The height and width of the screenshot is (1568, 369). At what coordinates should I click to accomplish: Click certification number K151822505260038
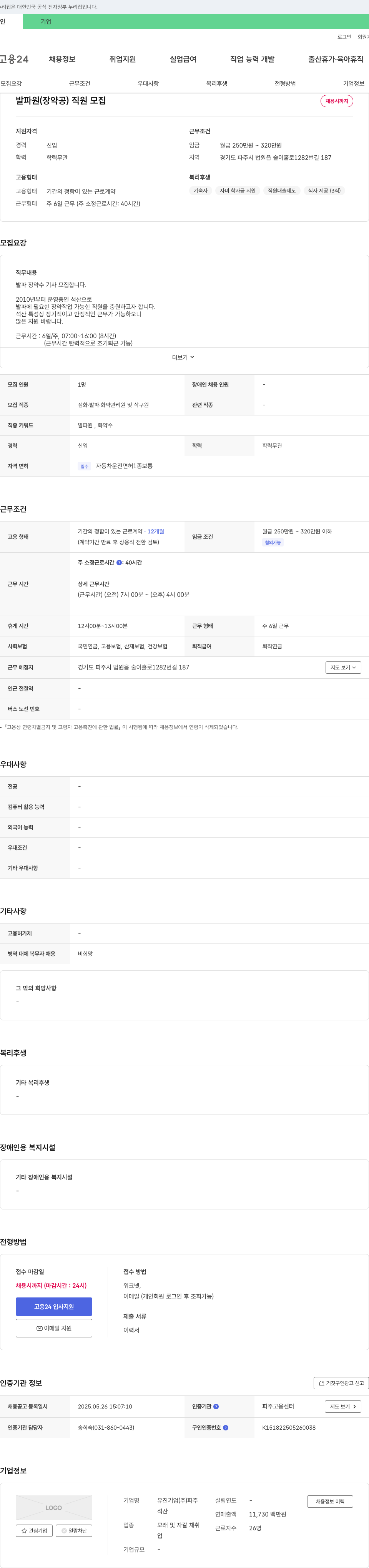click(x=289, y=1427)
